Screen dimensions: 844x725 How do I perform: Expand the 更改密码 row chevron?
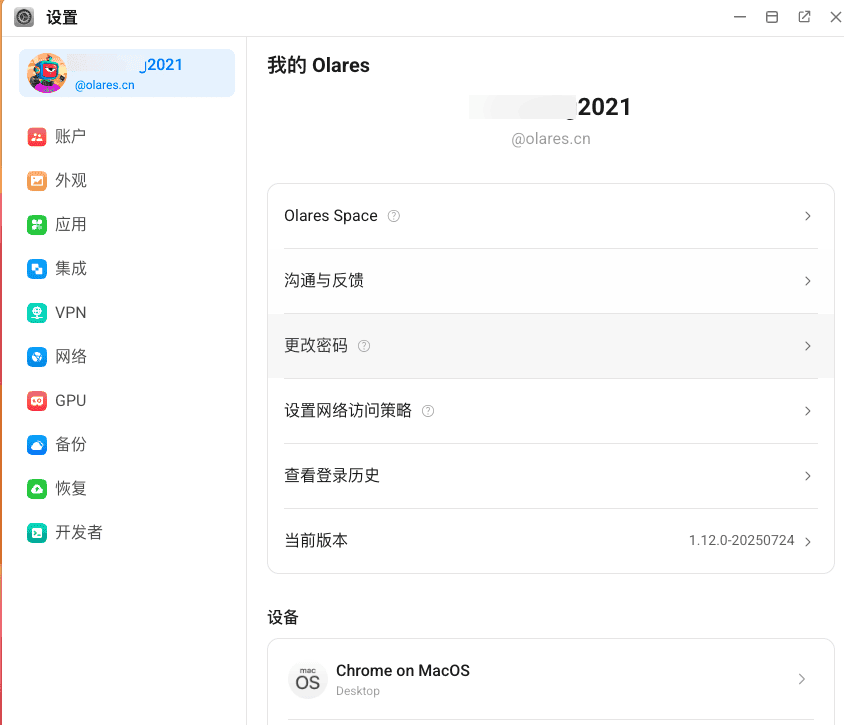tap(807, 346)
